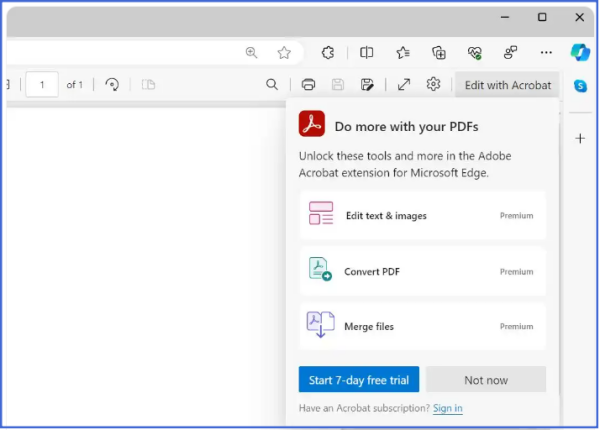Enter full screen PDF view
This screenshot has height=430, width=600.
[404, 85]
